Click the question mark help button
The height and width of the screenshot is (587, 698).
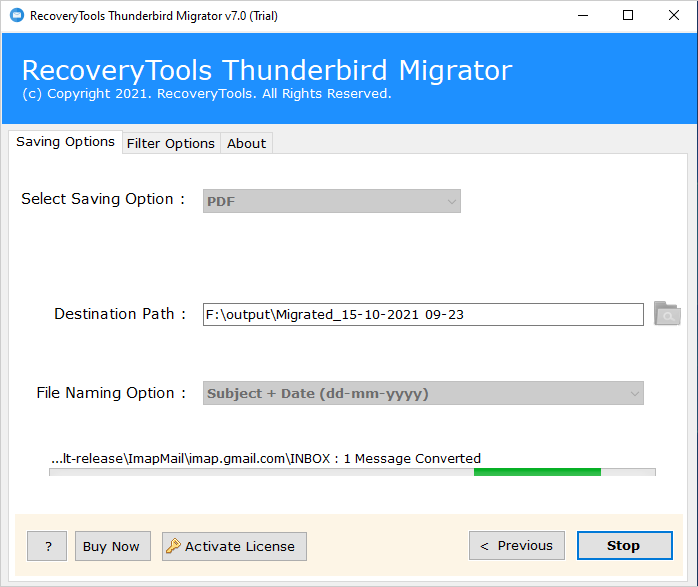pos(47,546)
